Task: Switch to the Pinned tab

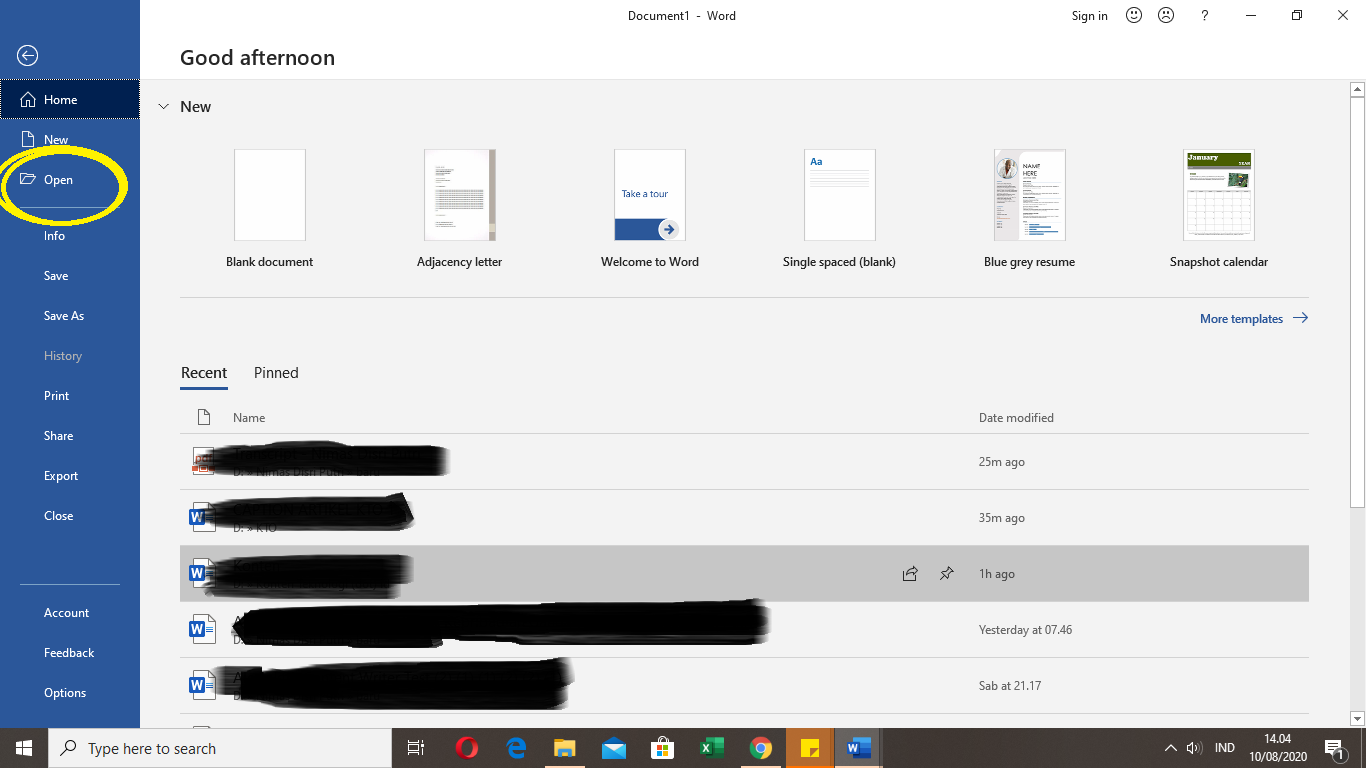Action: [x=276, y=373]
